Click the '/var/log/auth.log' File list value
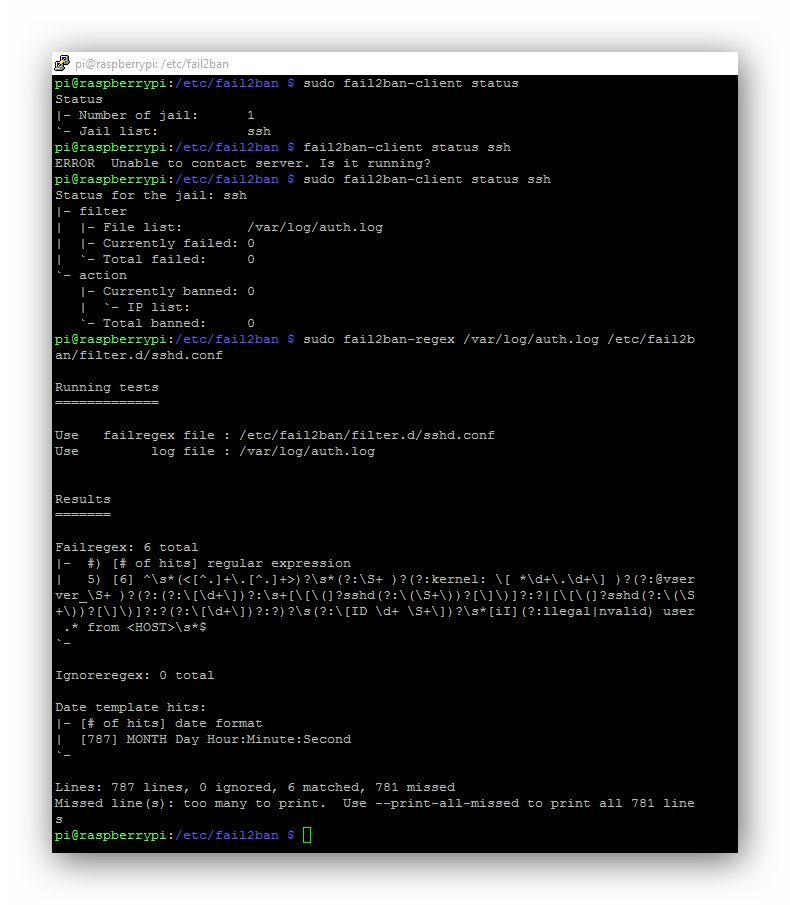Viewport: 790px width, 905px height. point(314,227)
